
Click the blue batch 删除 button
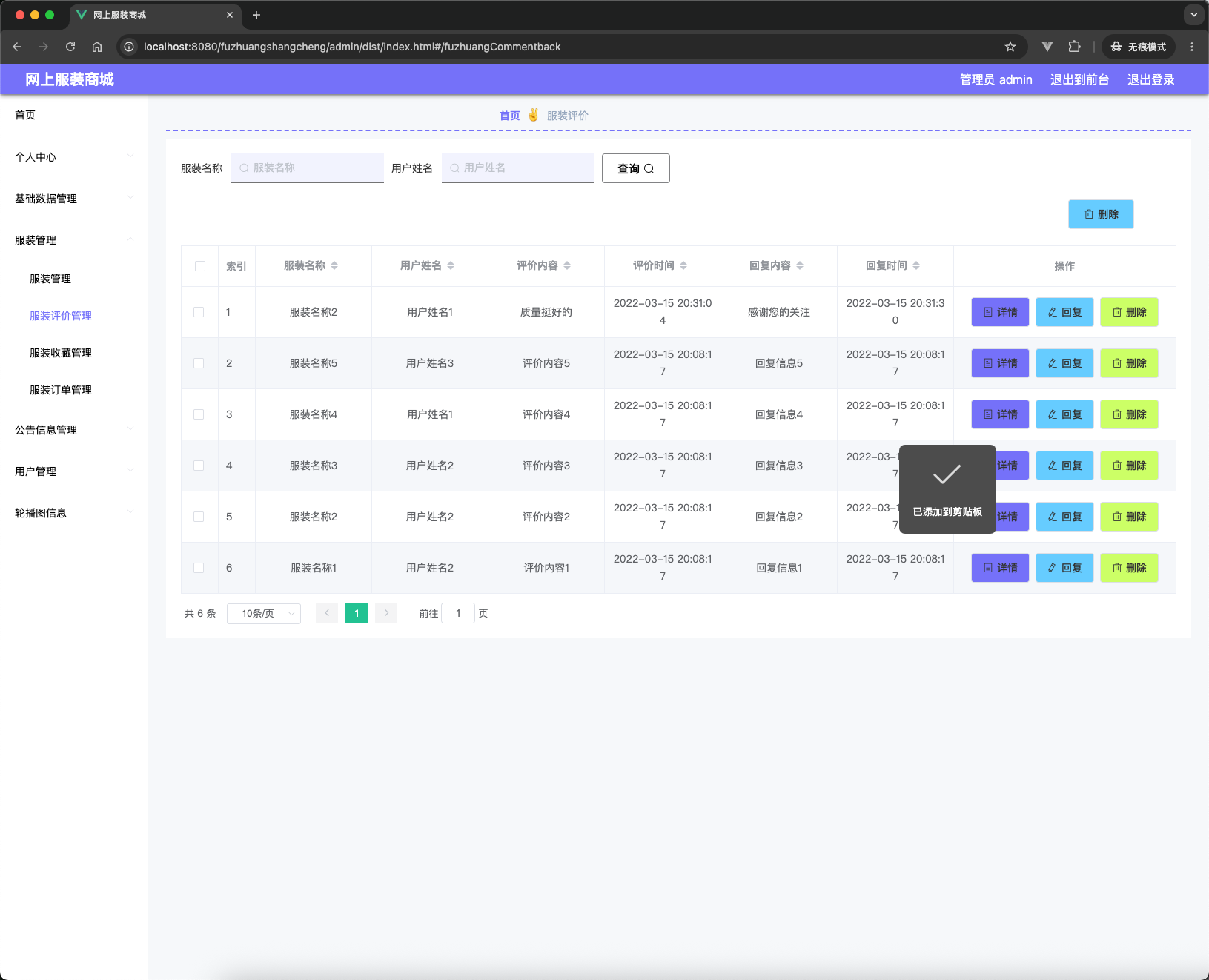(x=1101, y=214)
